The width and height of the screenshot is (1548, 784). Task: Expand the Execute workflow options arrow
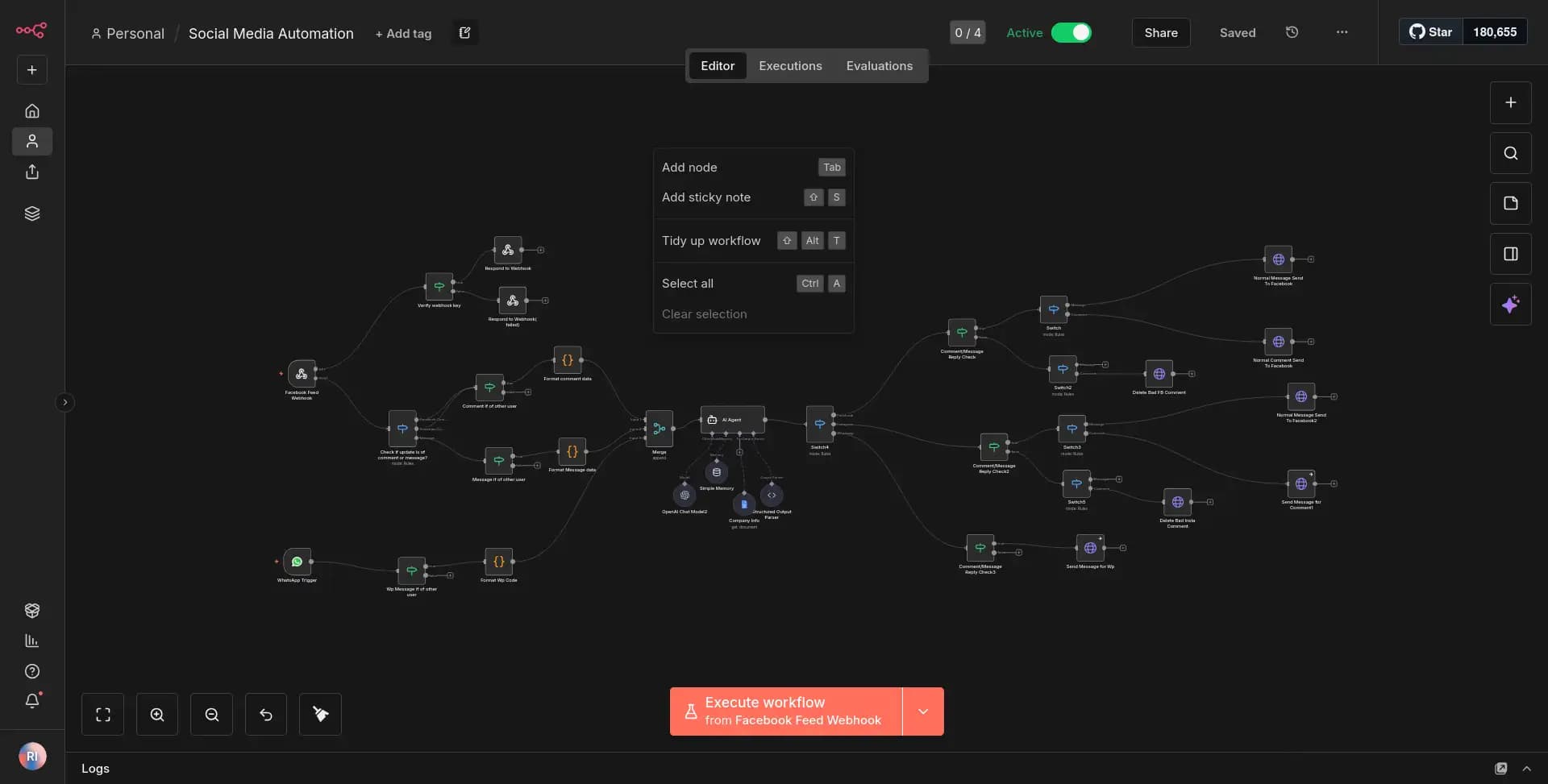click(923, 711)
